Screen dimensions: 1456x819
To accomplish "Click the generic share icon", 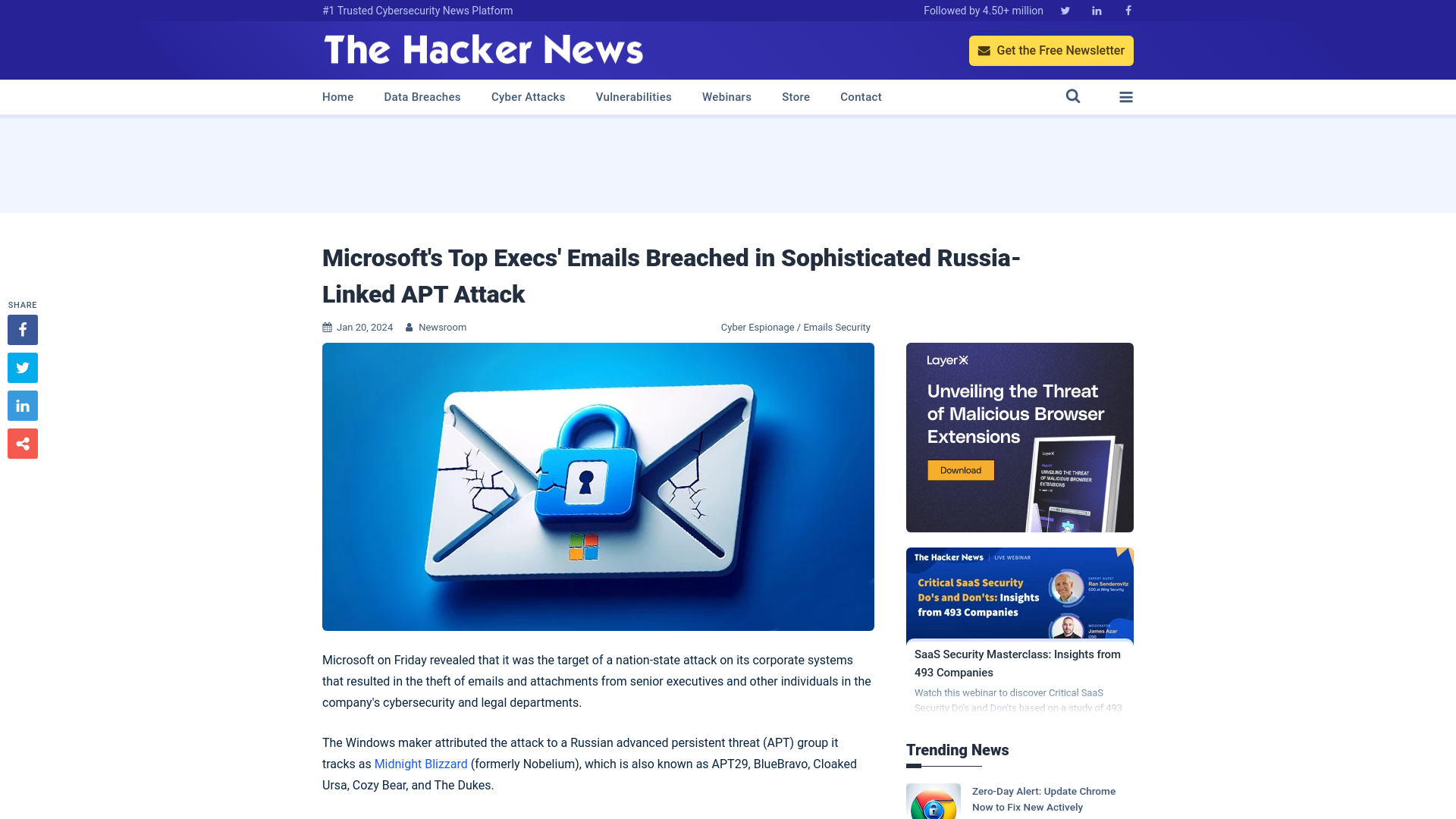I will 22,443.
